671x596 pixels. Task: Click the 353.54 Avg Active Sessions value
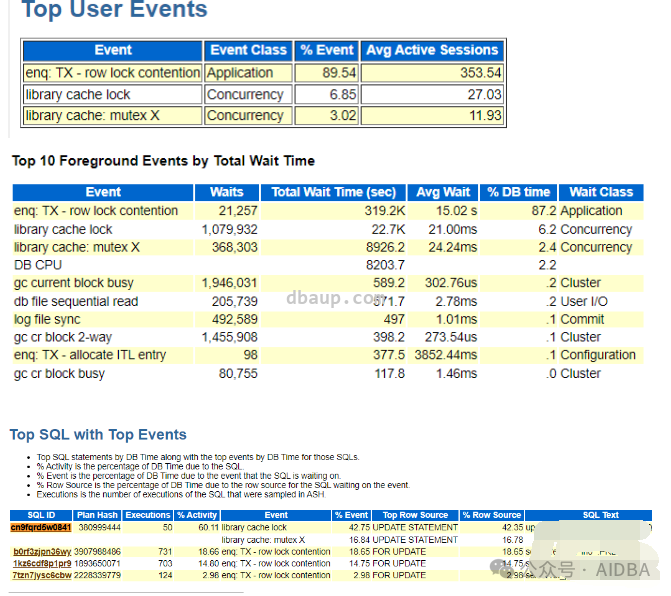click(x=480, y=73)
